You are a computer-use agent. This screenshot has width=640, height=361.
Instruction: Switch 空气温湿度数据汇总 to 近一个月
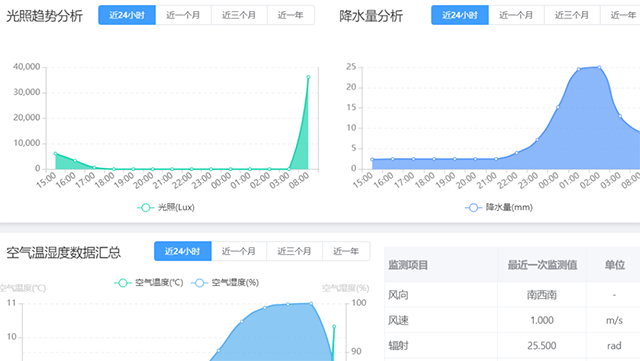tap(239, 251)
